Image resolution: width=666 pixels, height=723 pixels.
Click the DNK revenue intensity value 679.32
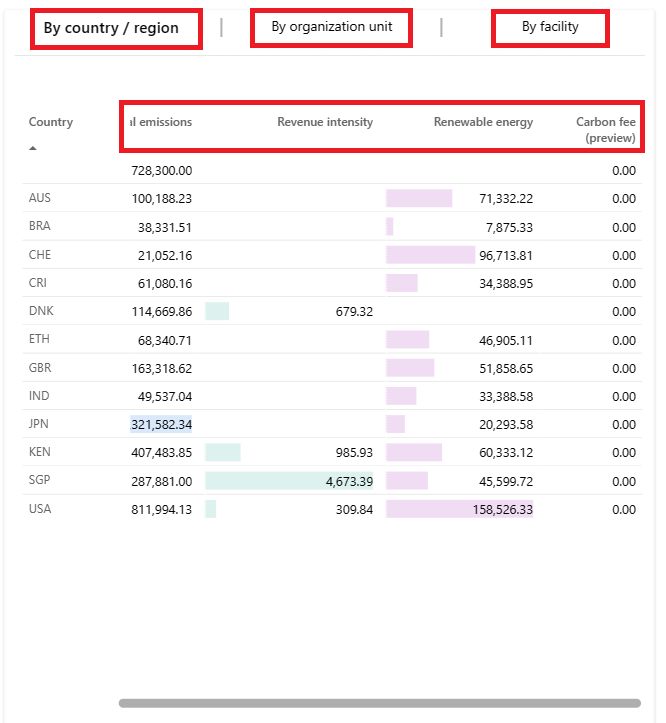354,312
